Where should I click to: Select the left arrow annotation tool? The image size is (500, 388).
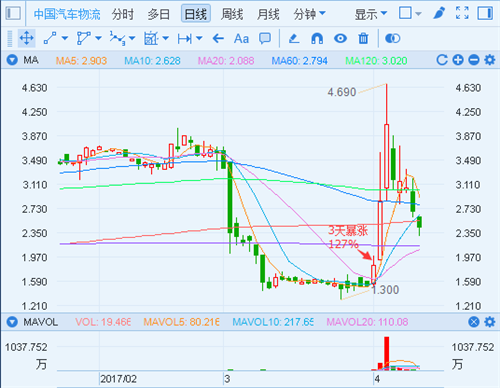[218, 39]
